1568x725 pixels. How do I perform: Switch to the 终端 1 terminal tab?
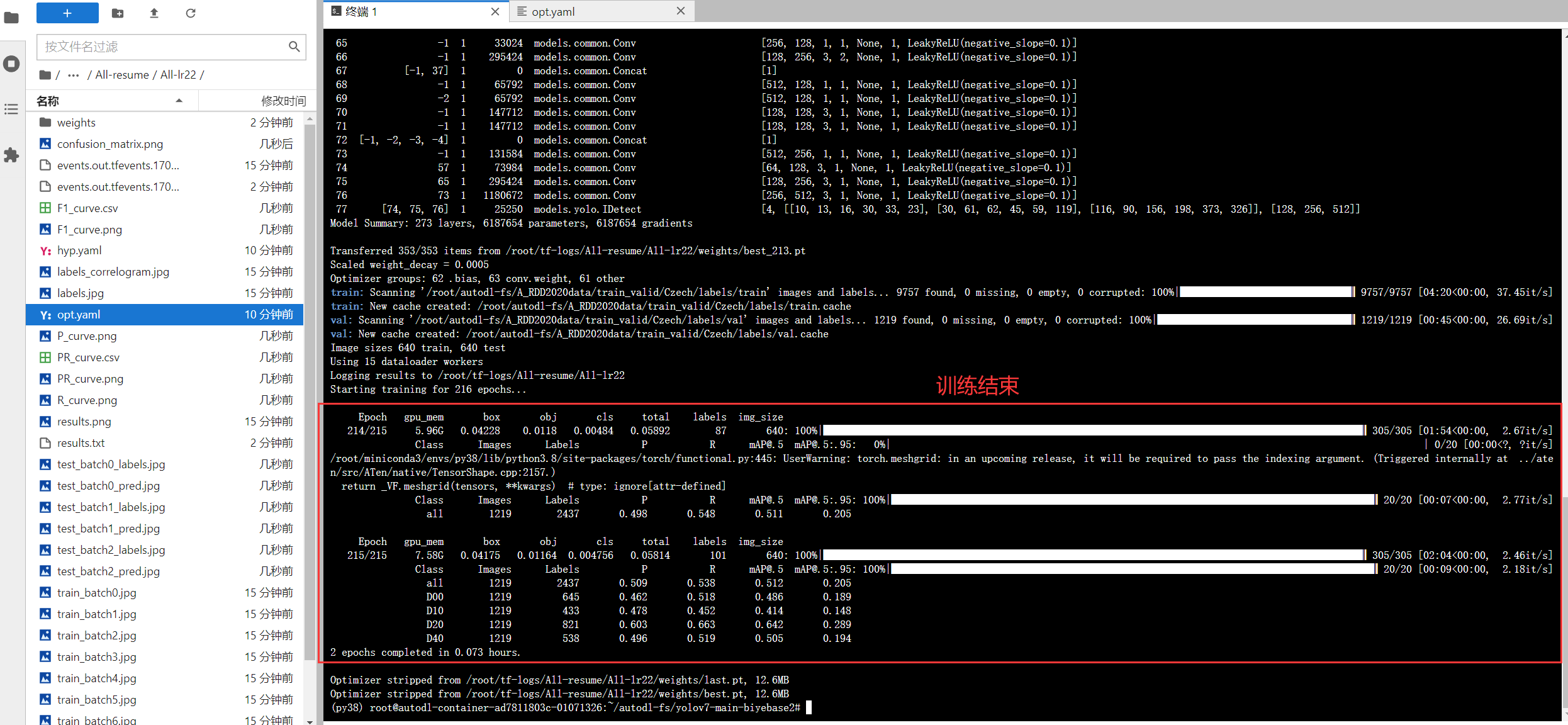click(x=415, y=11)
